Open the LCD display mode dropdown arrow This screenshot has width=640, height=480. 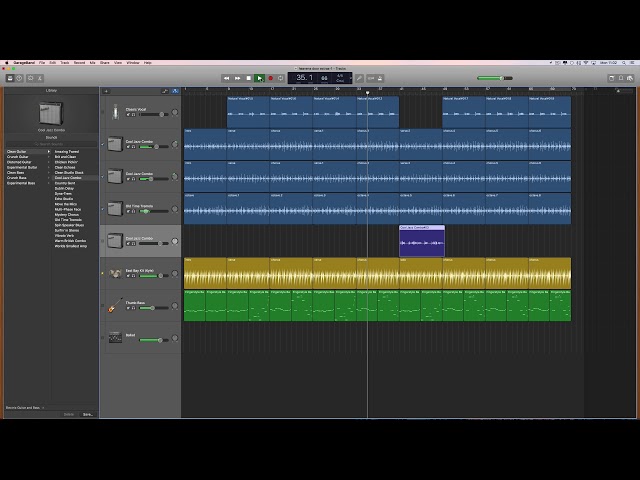click(351, 78)
